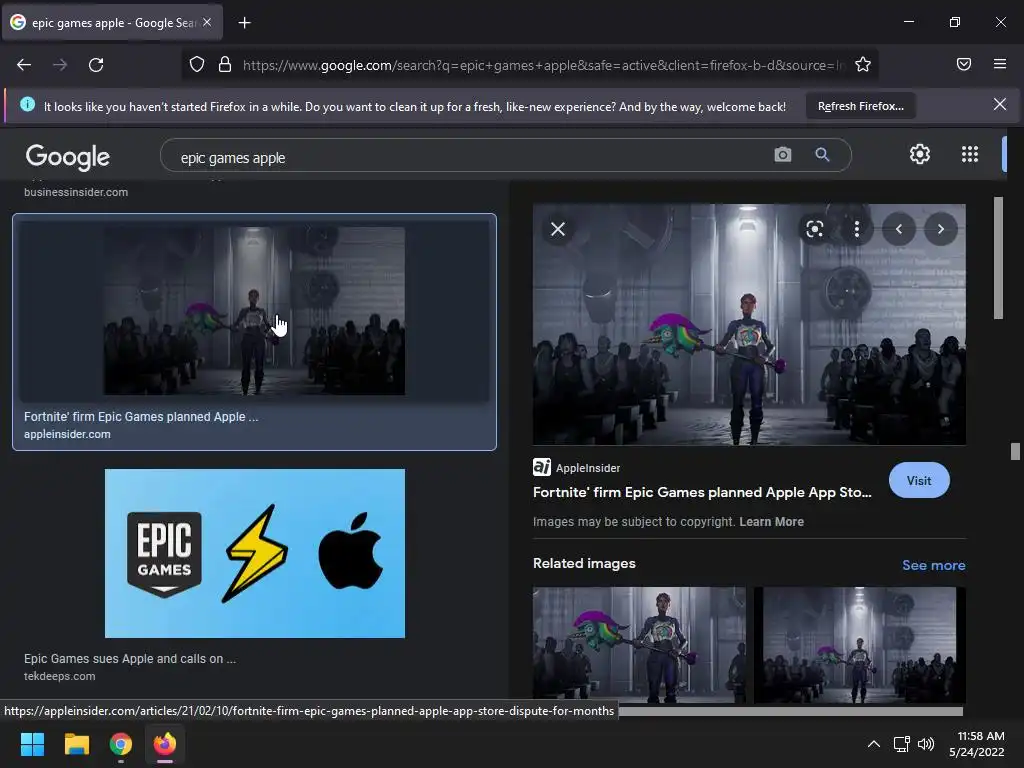Show hidden system tray icons

click(873, 744)
